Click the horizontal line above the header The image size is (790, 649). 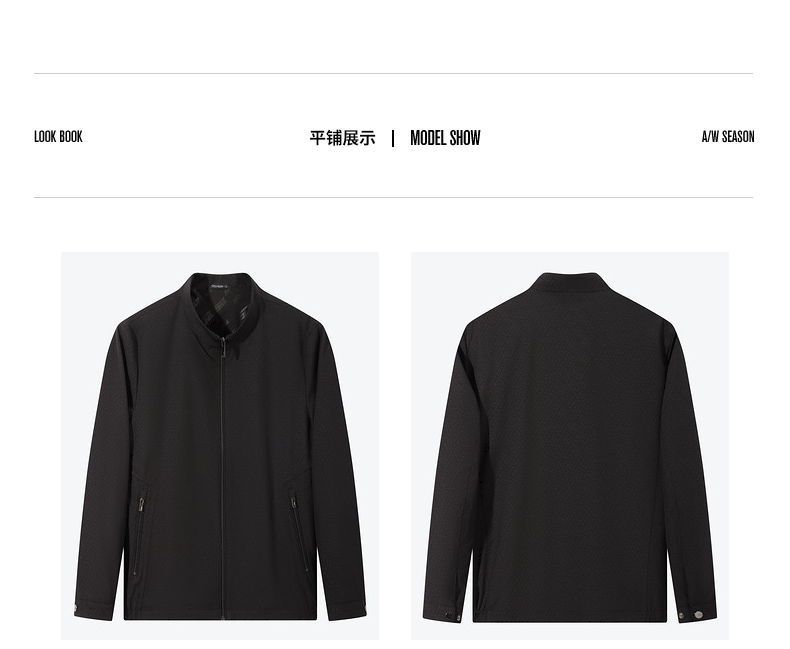(393, 74)
